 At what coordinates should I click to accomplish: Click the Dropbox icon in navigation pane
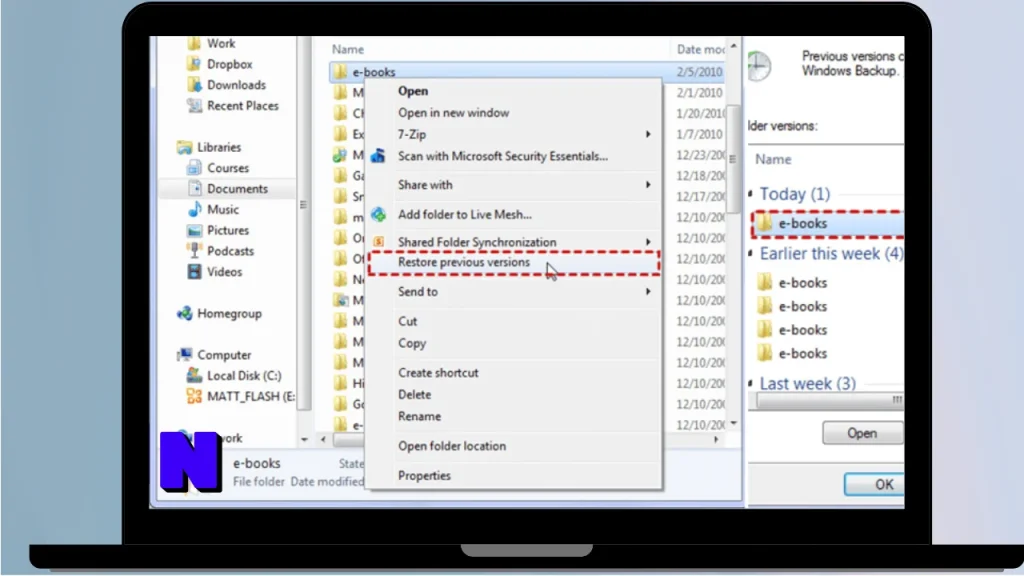pos(194,64)
